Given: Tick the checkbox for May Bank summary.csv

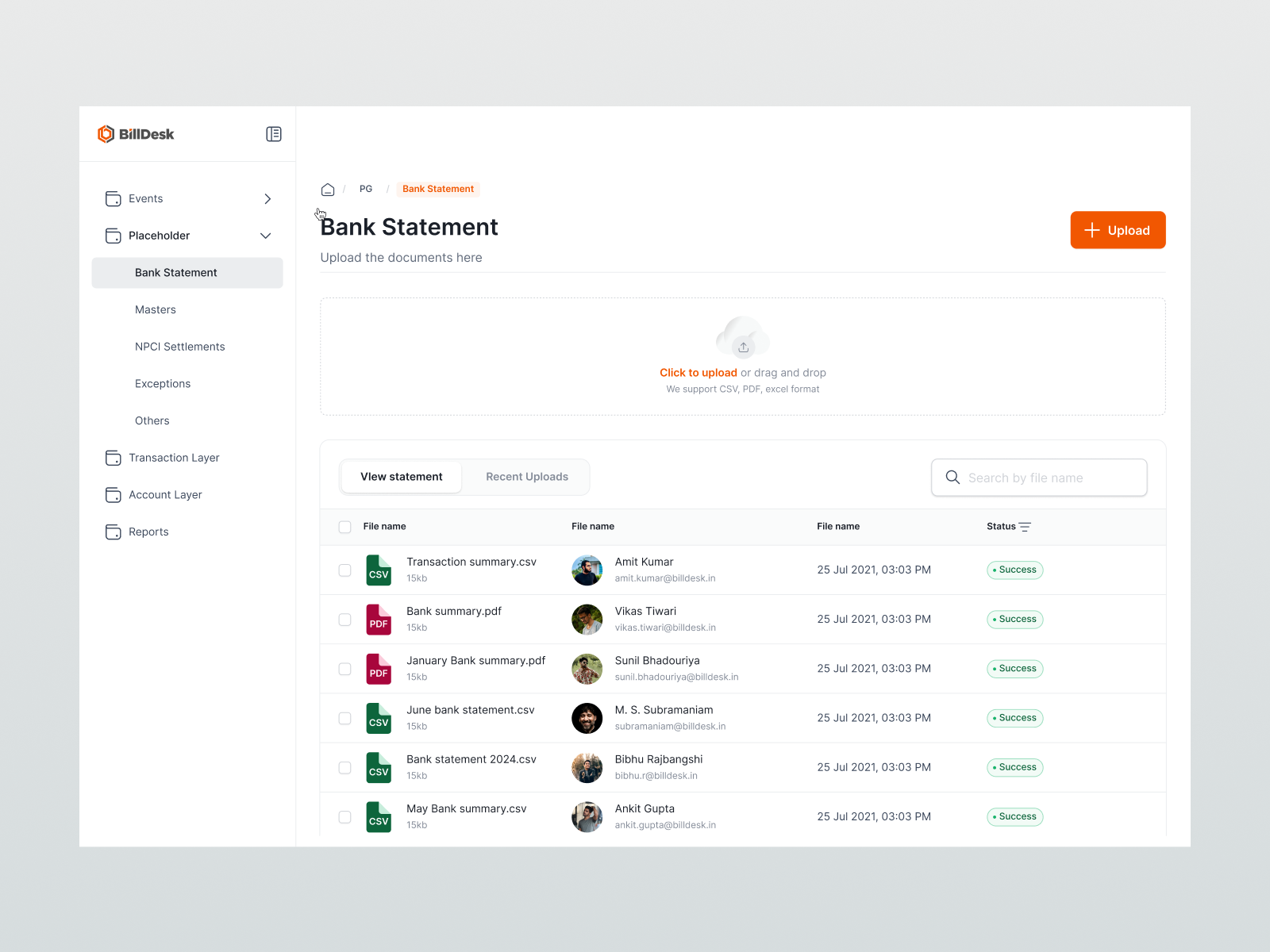Looking at the screenshot, I should 344,816.
